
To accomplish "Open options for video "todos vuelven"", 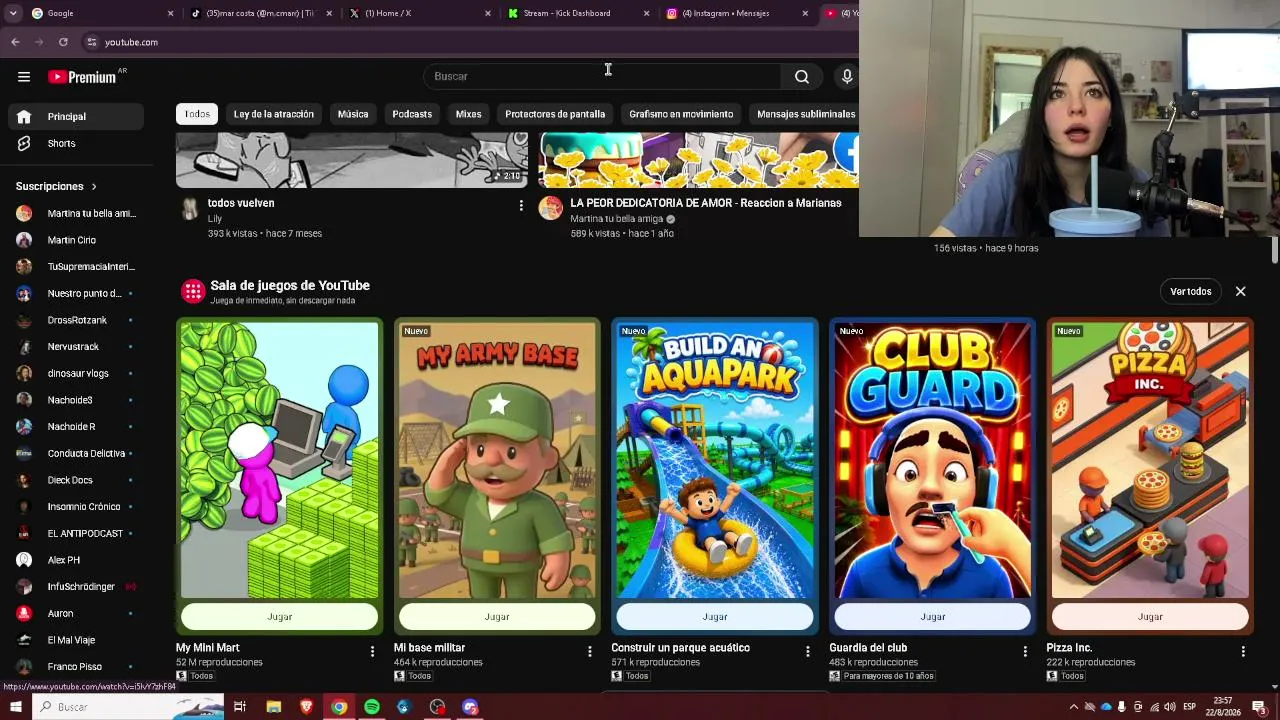I will 521,205.
